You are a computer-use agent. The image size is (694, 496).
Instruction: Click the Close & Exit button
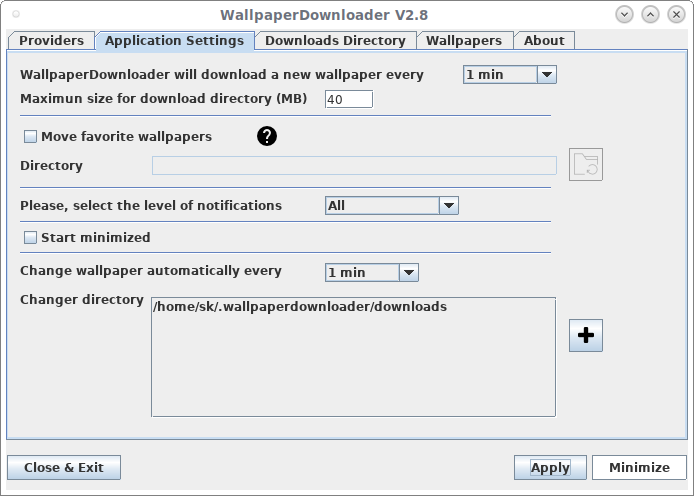[64, 468]
